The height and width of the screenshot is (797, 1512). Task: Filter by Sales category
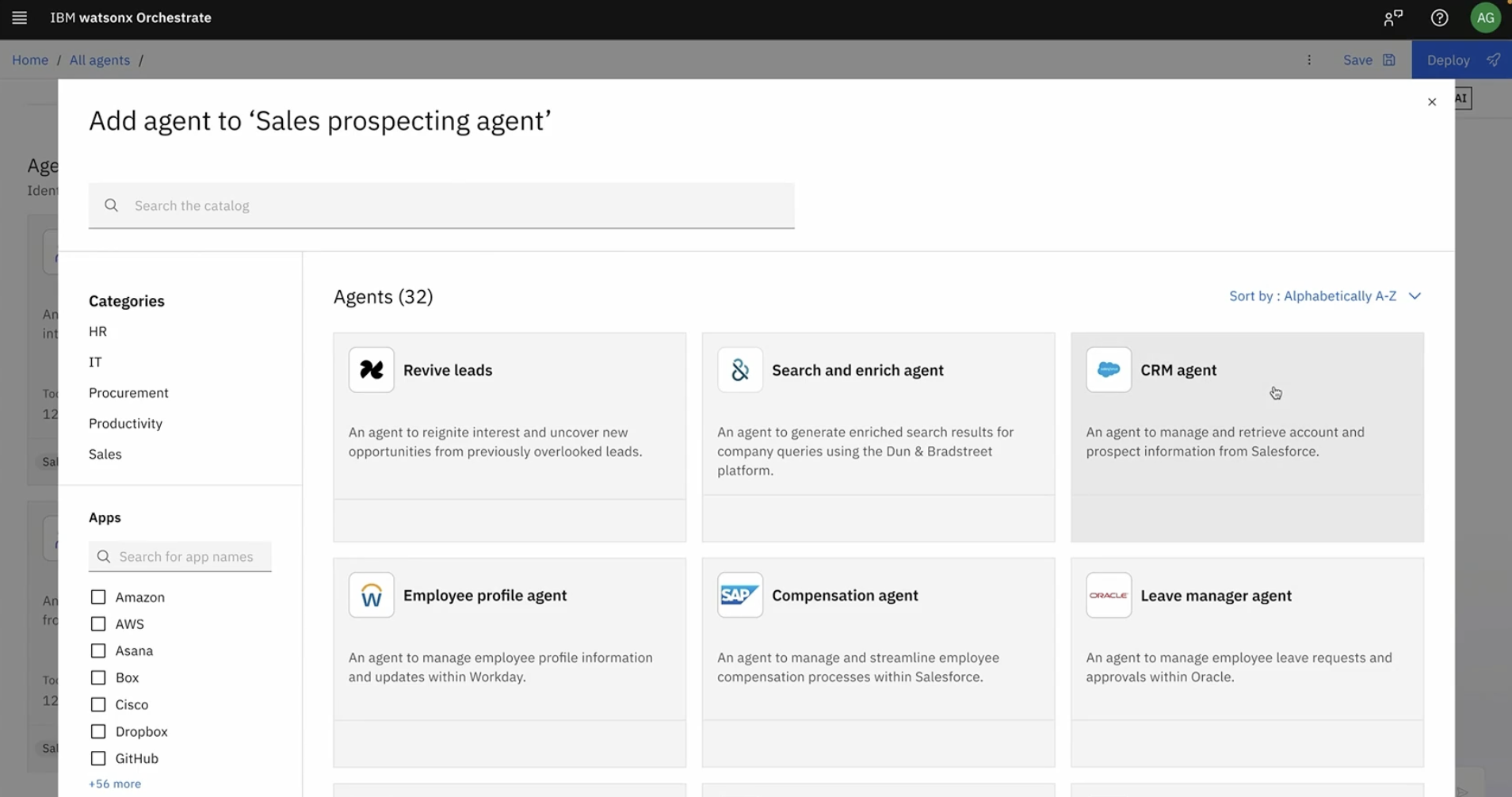[x=105, y=454]
